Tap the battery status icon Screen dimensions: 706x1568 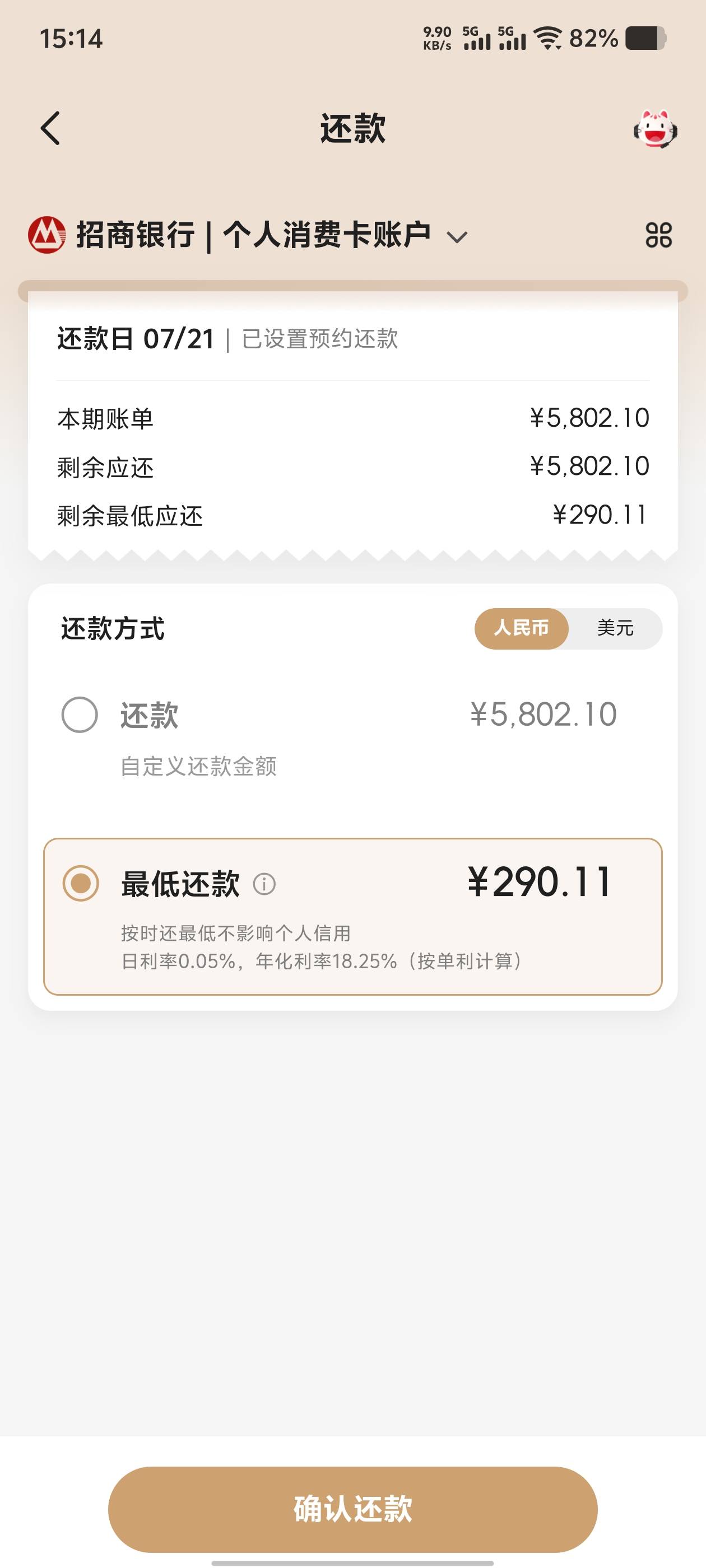(645, 38)
